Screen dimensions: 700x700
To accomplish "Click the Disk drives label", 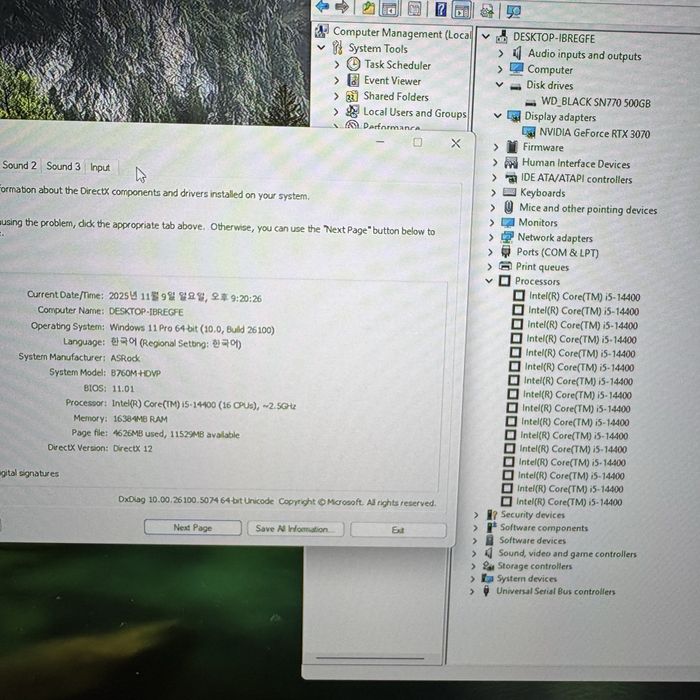I will [550, 85].
